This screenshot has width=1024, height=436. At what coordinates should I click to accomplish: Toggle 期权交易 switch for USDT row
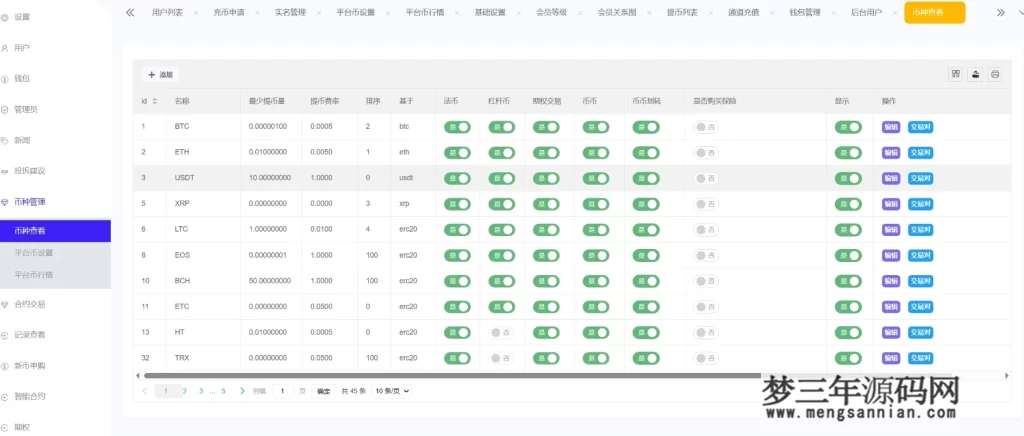546,178
